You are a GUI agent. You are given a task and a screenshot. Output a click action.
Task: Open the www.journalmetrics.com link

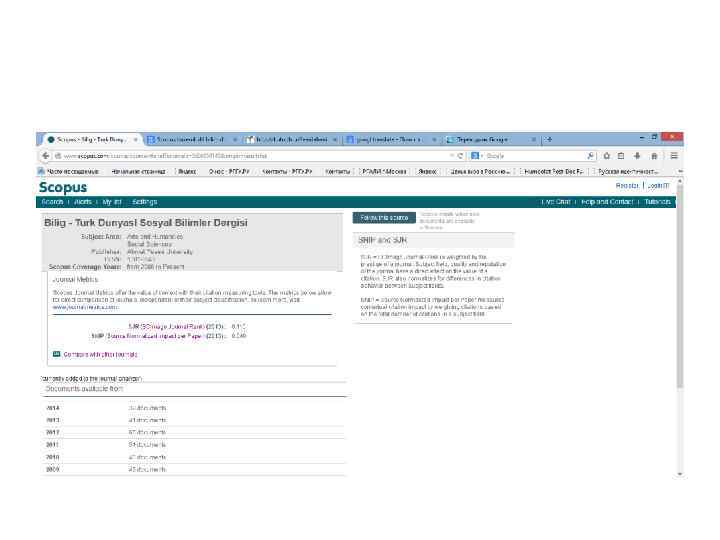[x=85, y=307]
